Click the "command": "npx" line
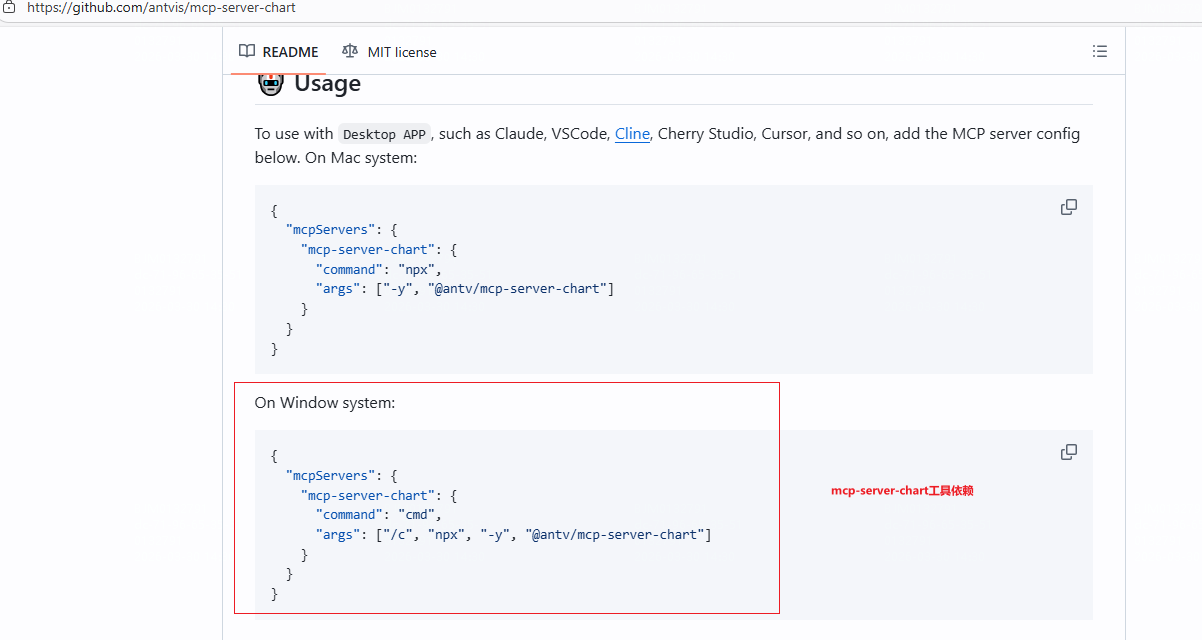Image resolution: width=1202 pixels, height=640 pixels. (x=379, y=269)
